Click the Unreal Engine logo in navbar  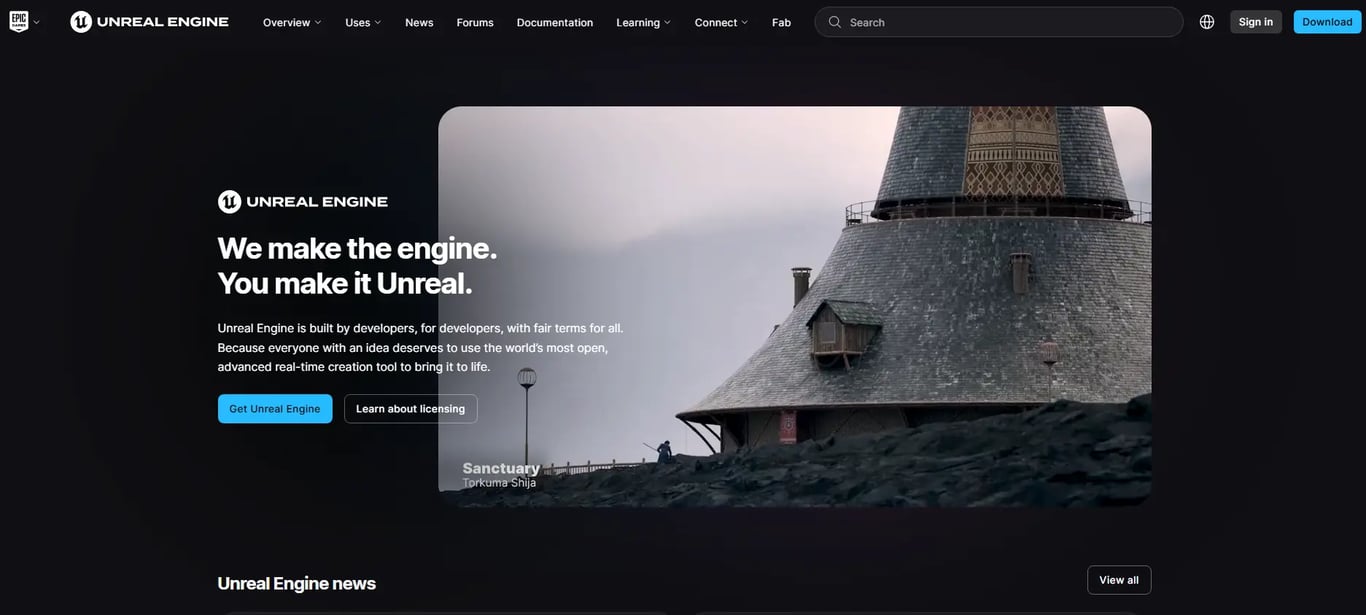(150, 22)
